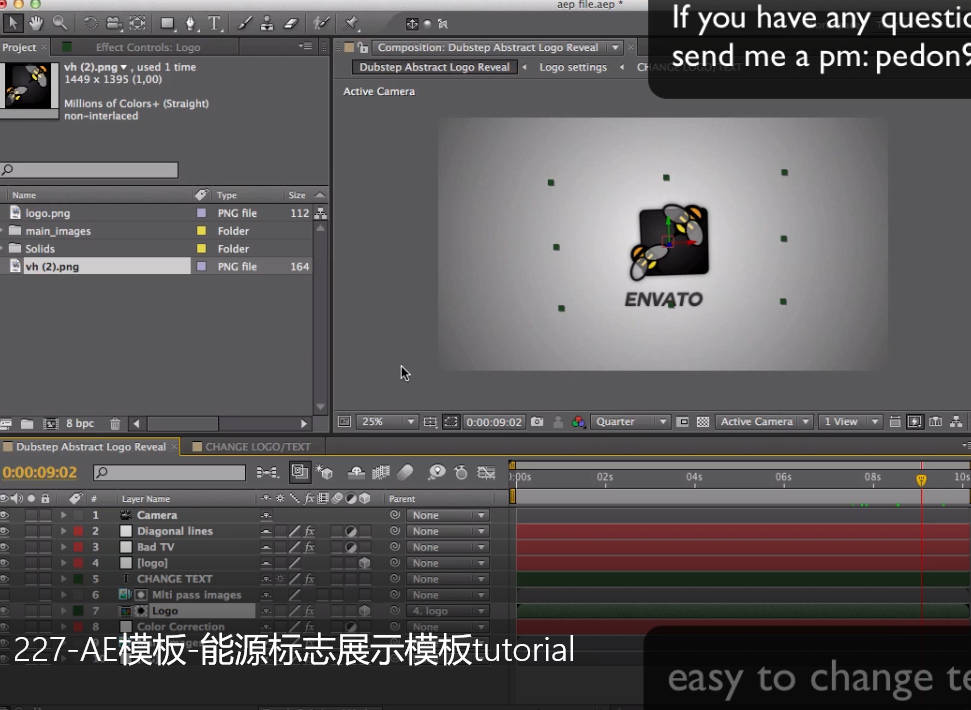The height and width of the screenshot is (710, 971).
Task: Open the 25% magnification dropdown
Action: 387,422
